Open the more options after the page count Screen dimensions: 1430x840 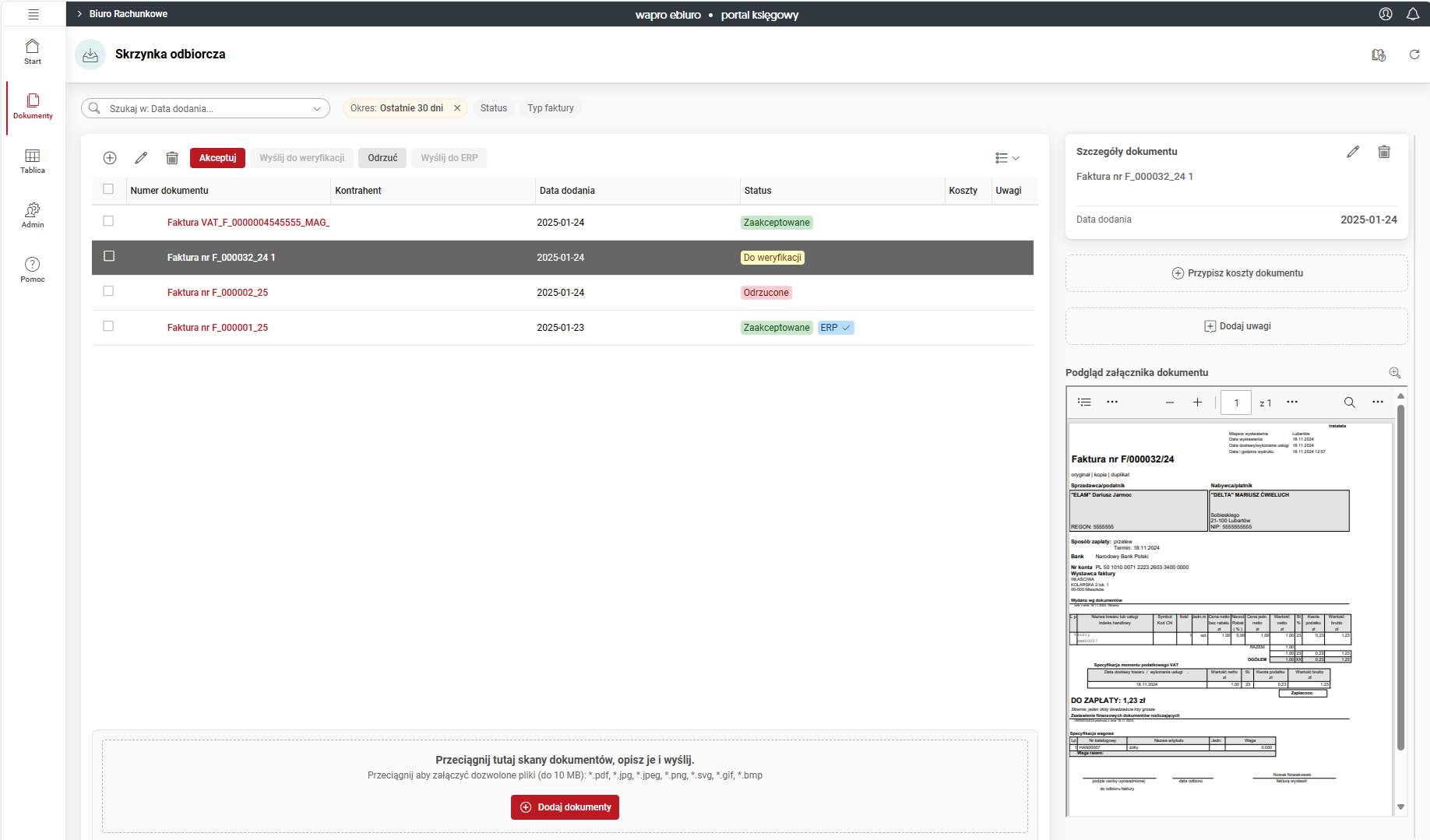click(x=1292, y=402)
